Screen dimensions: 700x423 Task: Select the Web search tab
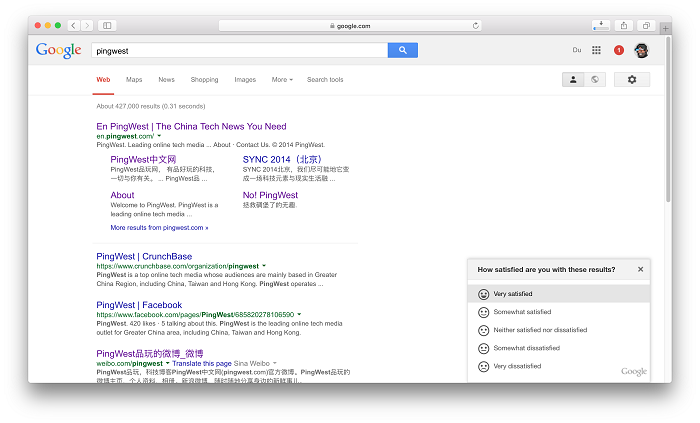(103, 79)
